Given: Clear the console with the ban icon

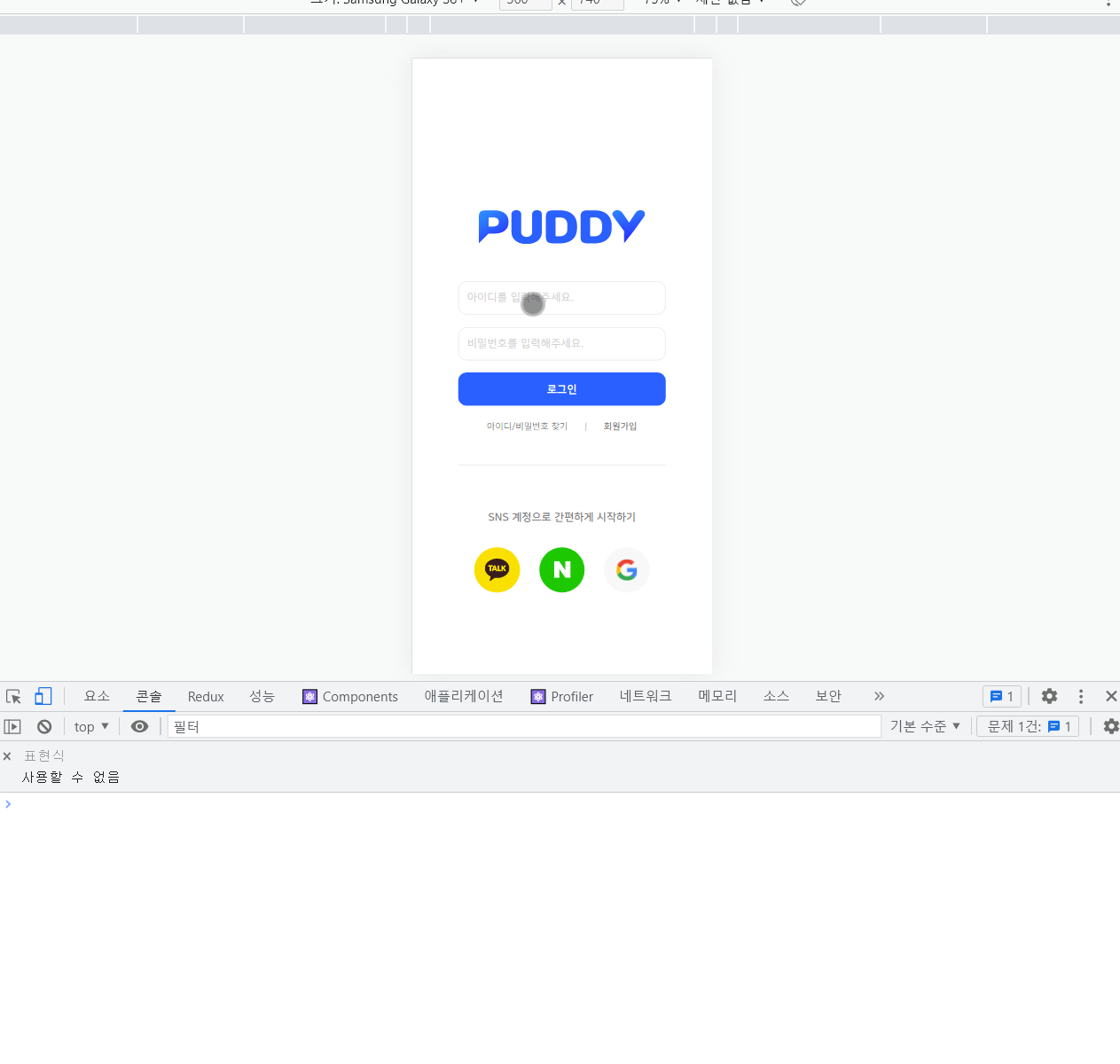Looking at the screenshot, I should [x=44, y=727].
